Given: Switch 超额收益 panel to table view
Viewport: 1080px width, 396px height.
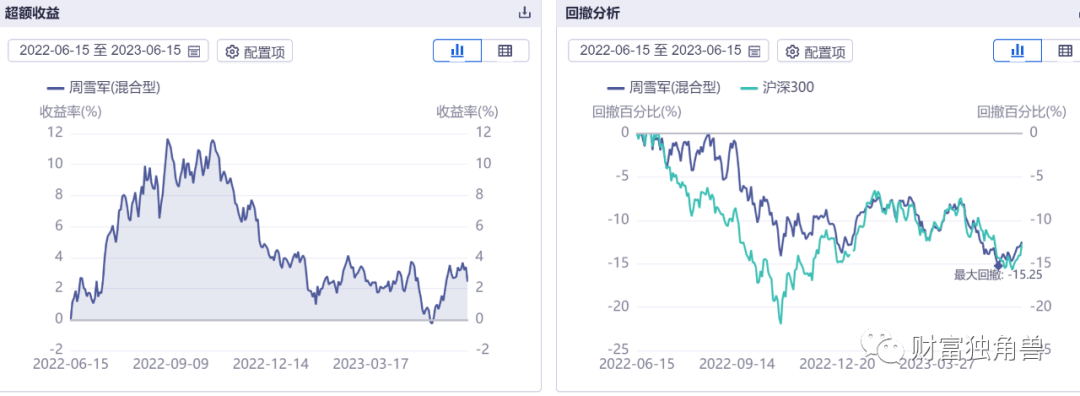Looking at the screenshot, I should [505, 50].
